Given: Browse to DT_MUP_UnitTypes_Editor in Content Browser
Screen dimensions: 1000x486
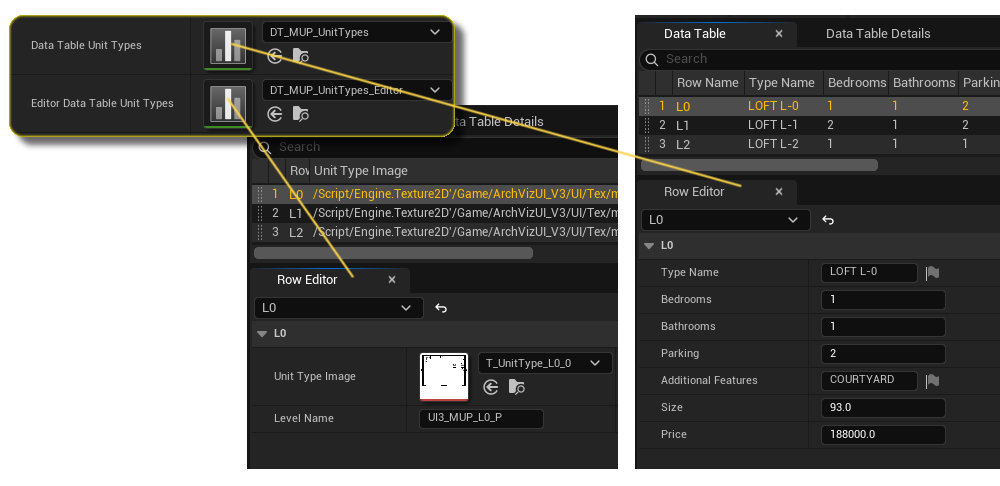Looking at the screenshot, I should click(300, 114).
